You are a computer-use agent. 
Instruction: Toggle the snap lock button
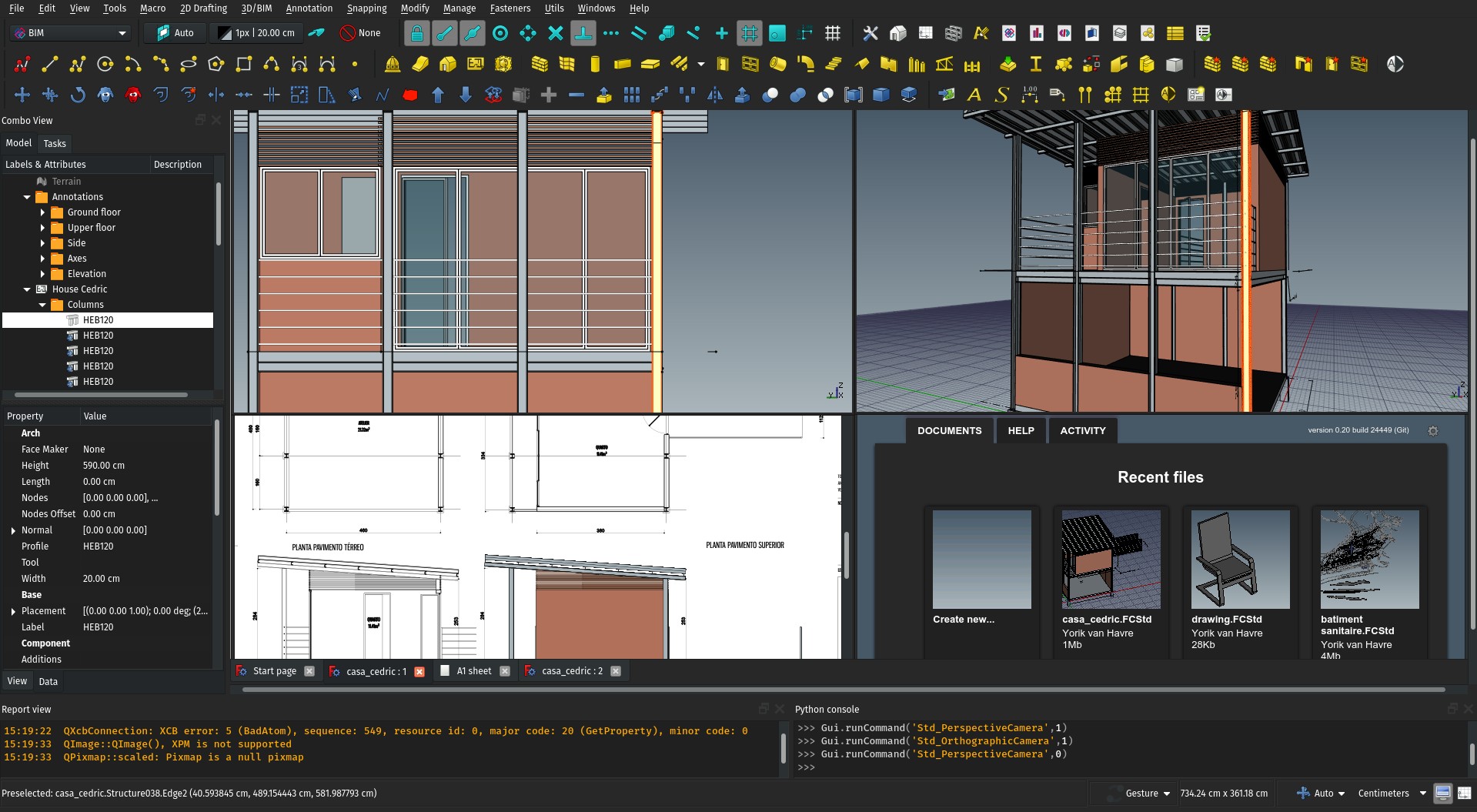click(x=416, y=33)
